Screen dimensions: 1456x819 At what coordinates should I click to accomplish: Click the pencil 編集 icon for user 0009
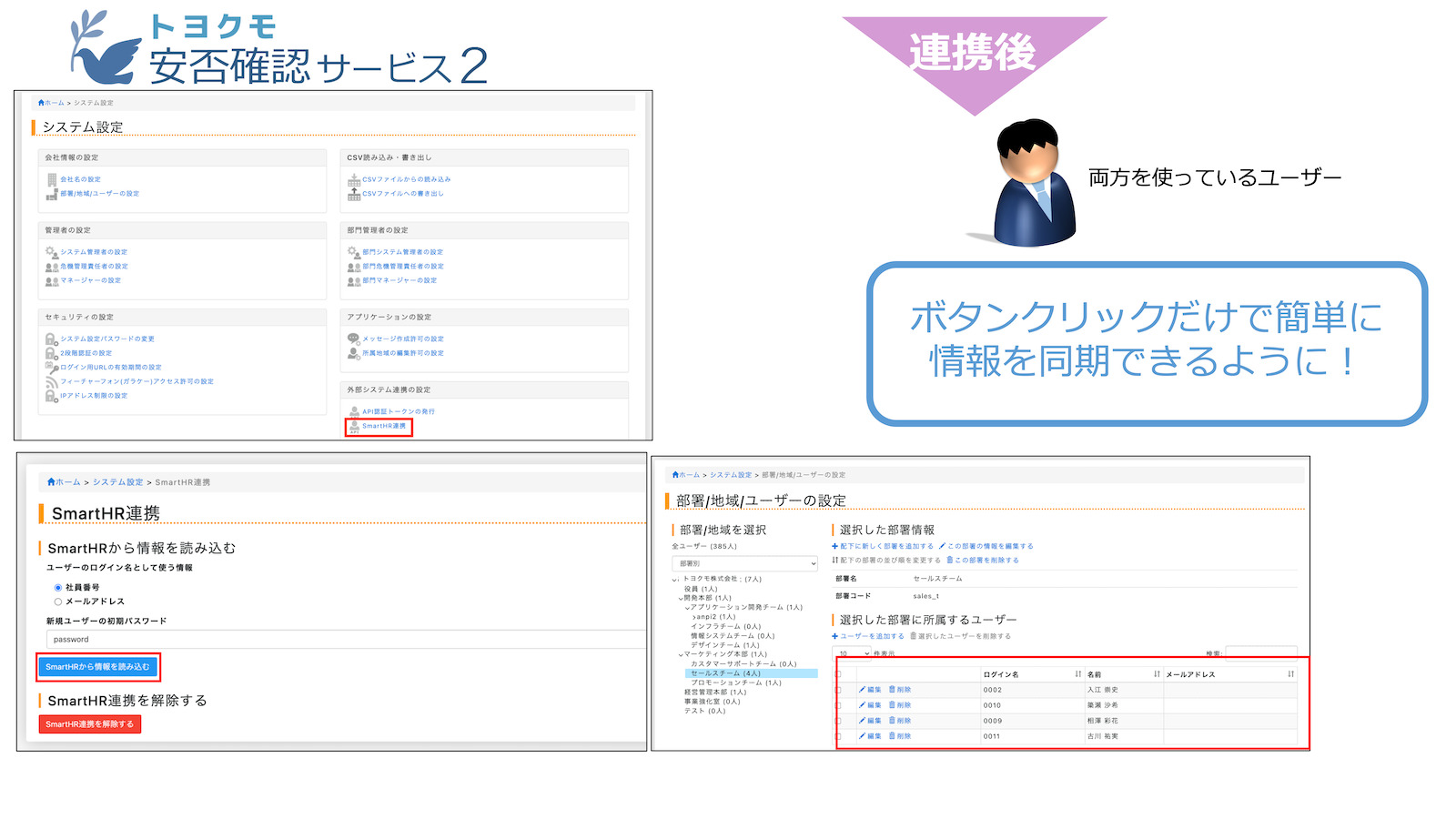click(x=862, y=721)
